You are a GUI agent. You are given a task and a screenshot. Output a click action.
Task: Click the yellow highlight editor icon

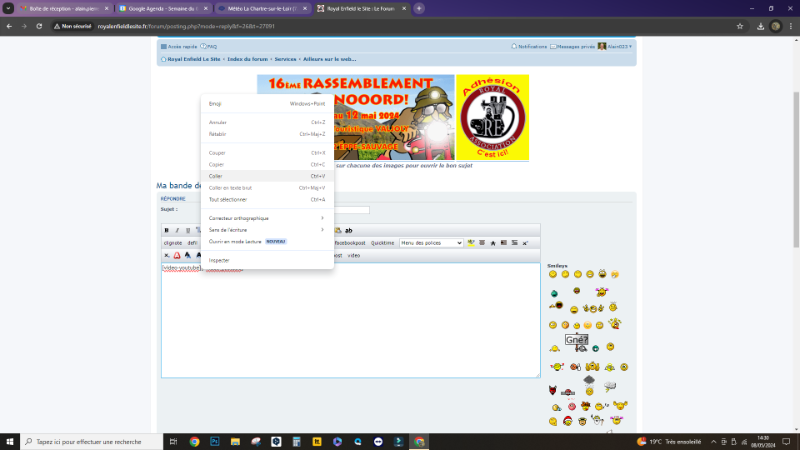(471, 243)
